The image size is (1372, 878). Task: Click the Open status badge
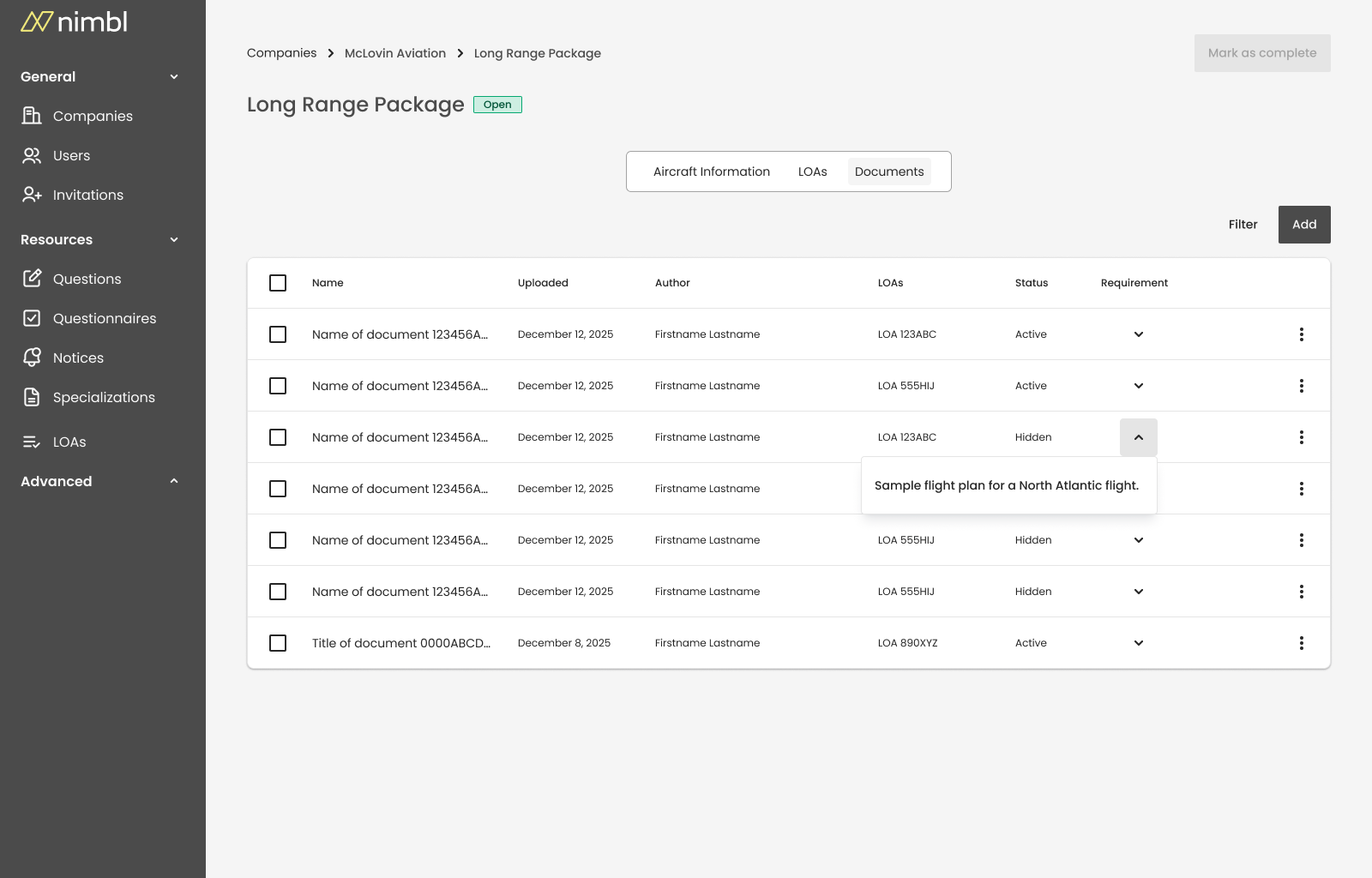(497, 105)
